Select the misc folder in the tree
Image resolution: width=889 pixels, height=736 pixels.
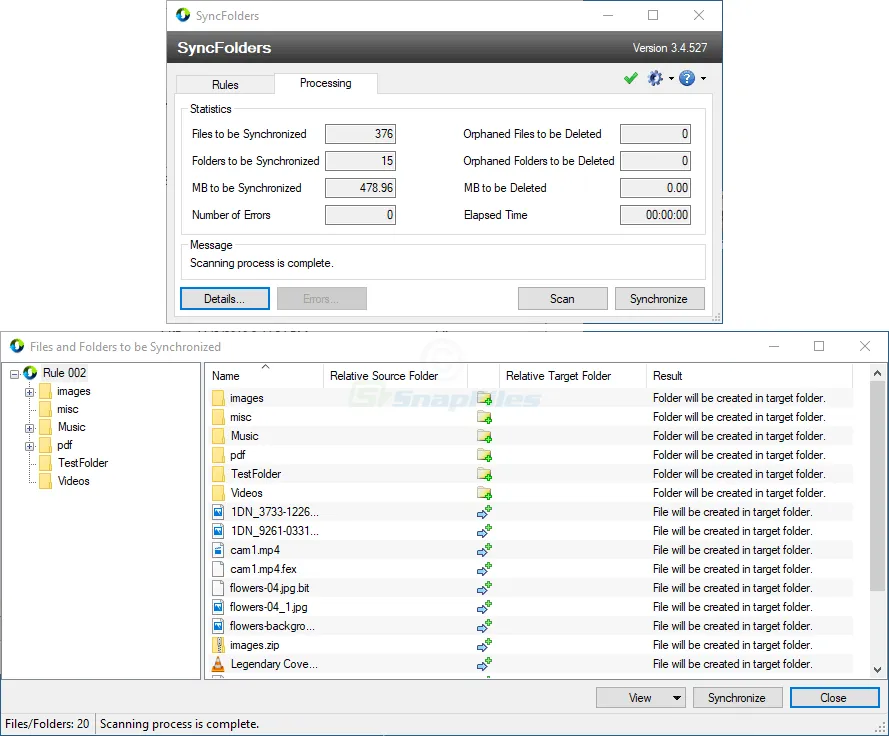tap(67, 409)
